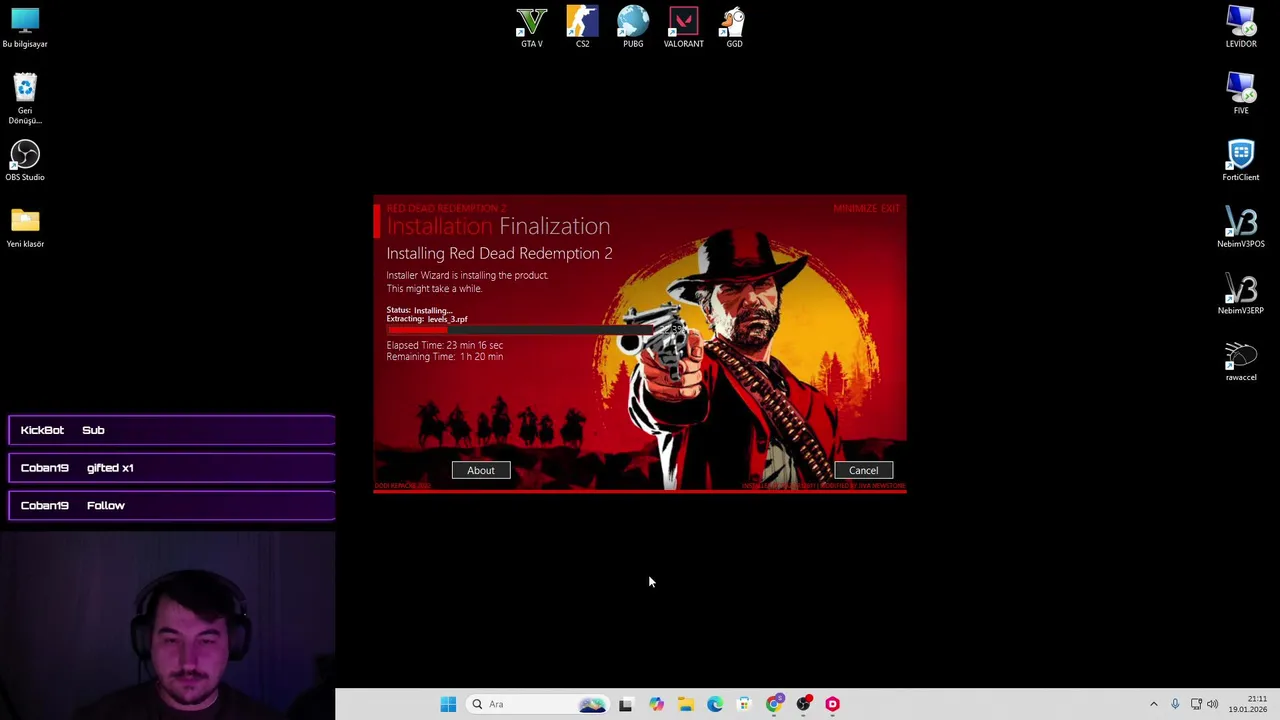Open the clock and date flyout
Viewport: 1280px width, 720px height.
click(1248, 704)
